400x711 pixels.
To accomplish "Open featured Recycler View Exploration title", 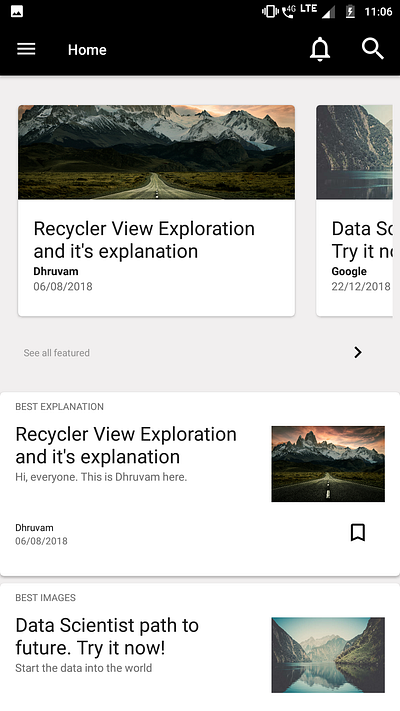I will (144, 240).
